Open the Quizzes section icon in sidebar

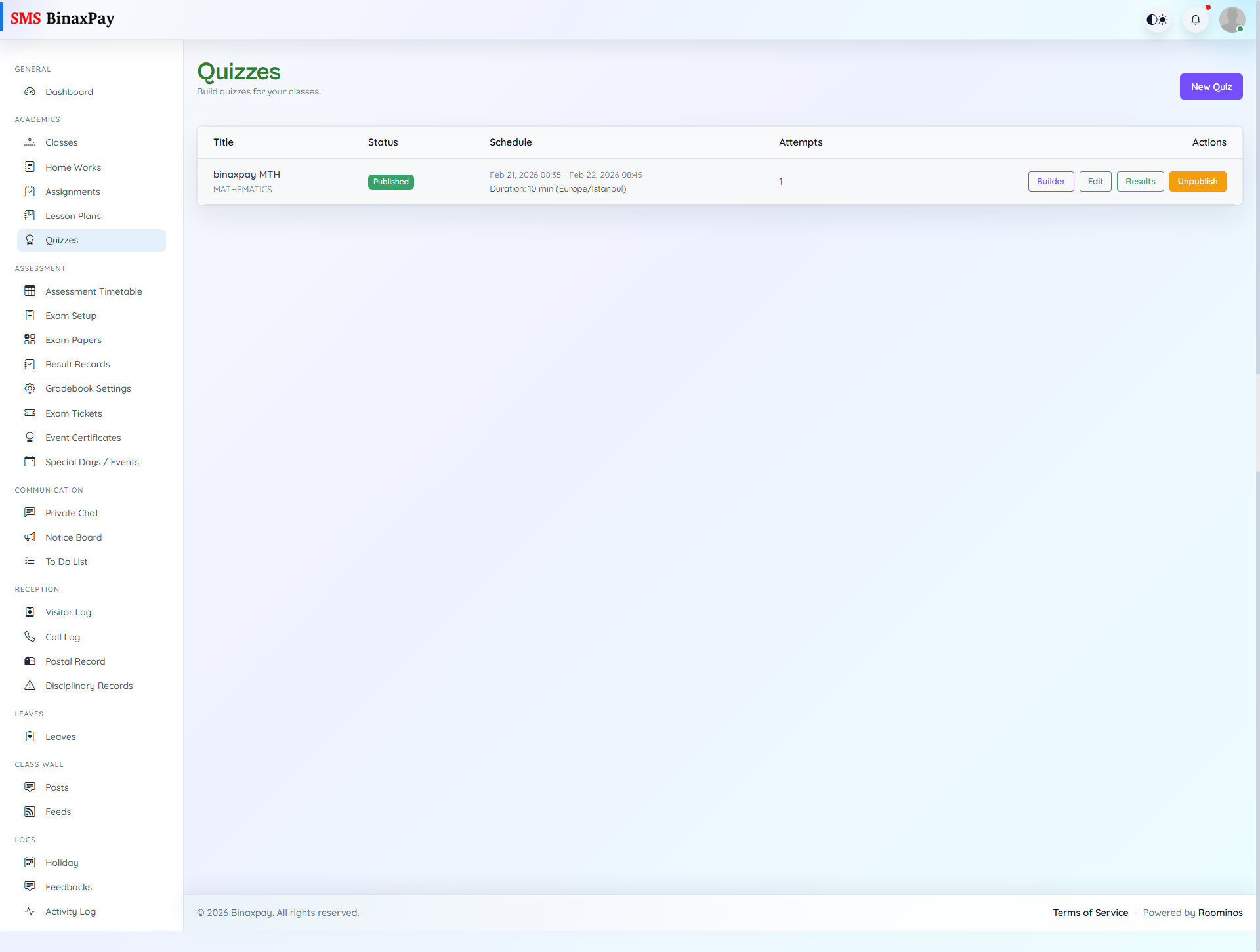click(x=30, y=240)
